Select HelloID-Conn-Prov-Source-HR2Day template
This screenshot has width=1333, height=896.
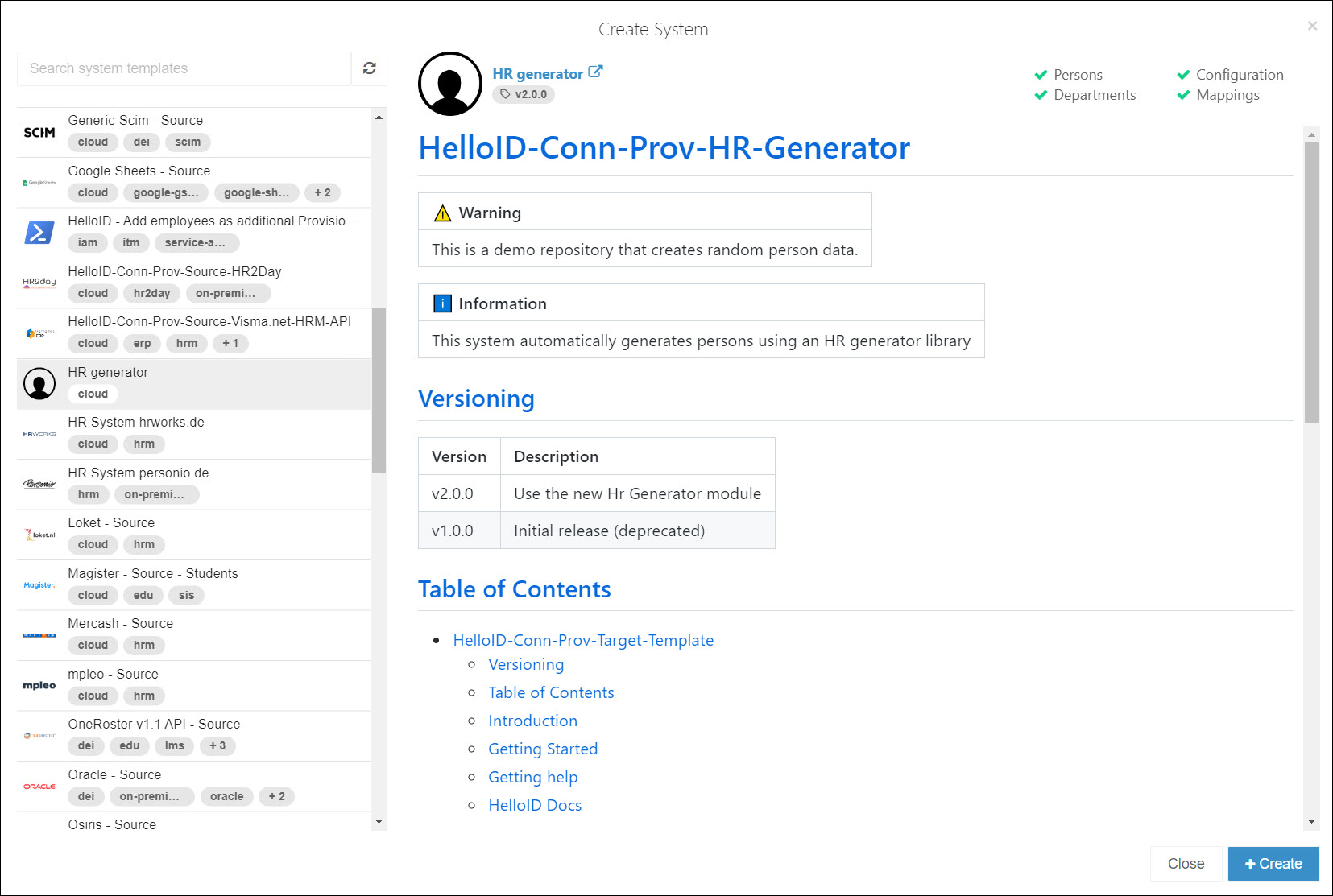pyautogui.click(x=193, y=283)
